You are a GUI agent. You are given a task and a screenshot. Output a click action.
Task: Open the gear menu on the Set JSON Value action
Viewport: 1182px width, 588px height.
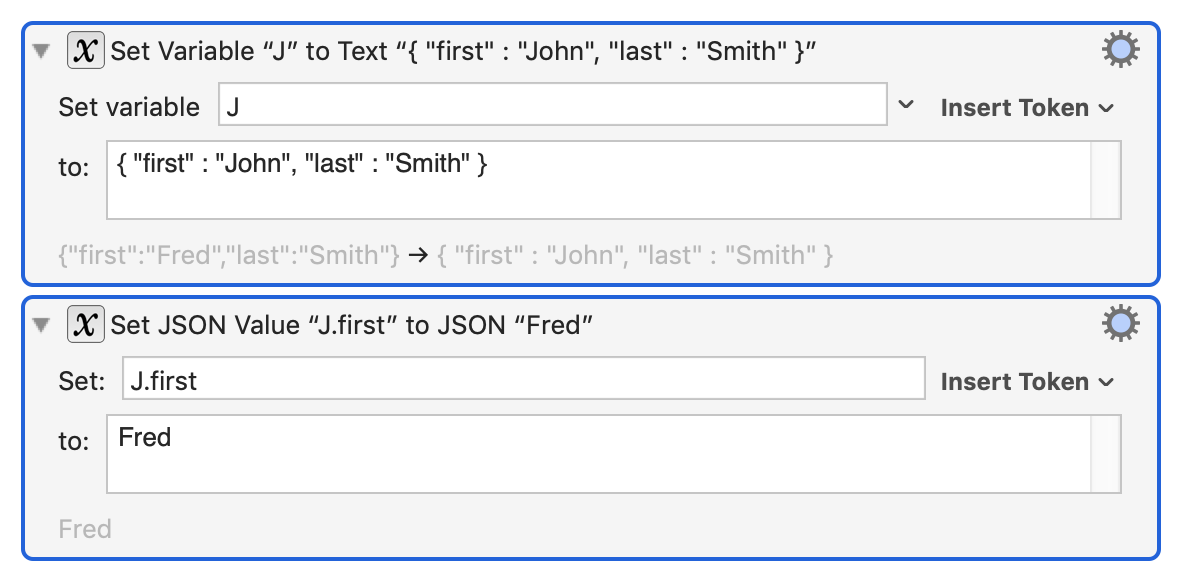(1119, 323)
